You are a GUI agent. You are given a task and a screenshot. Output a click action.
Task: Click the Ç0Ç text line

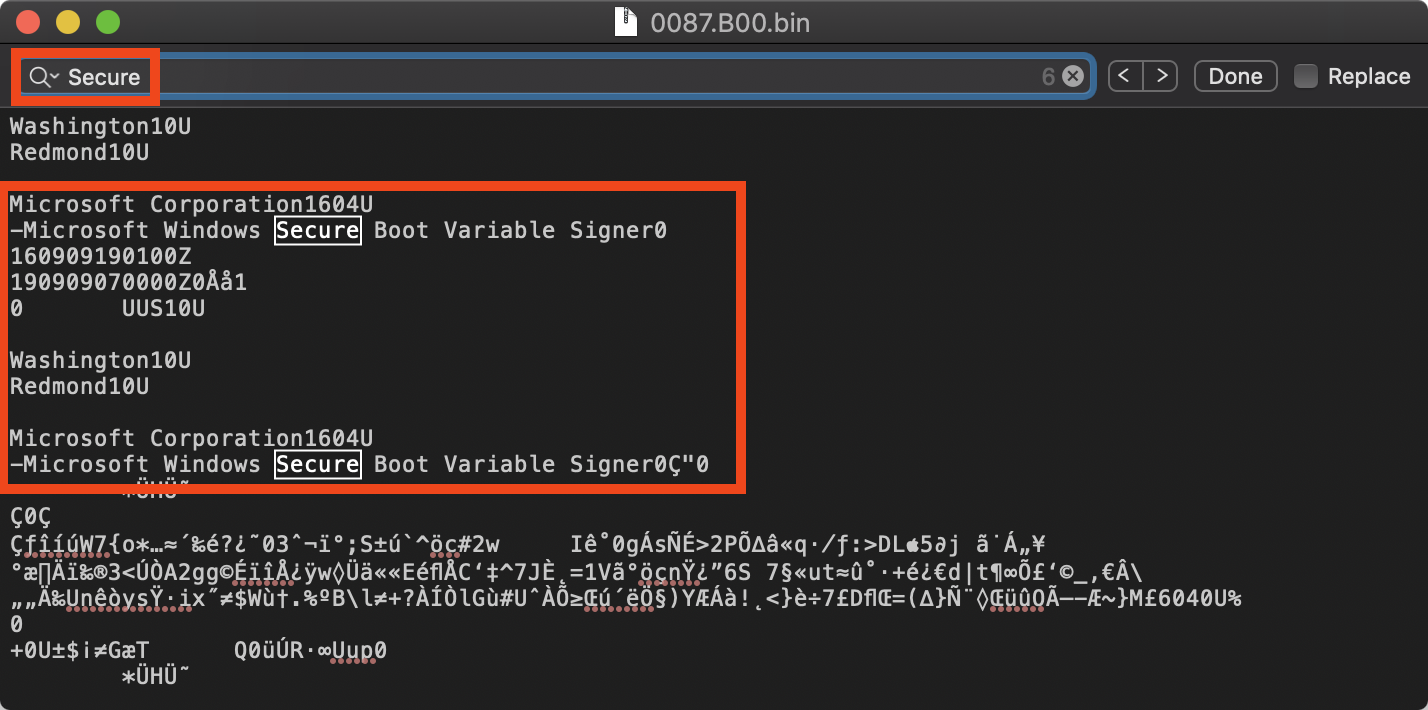coord(30,516)
